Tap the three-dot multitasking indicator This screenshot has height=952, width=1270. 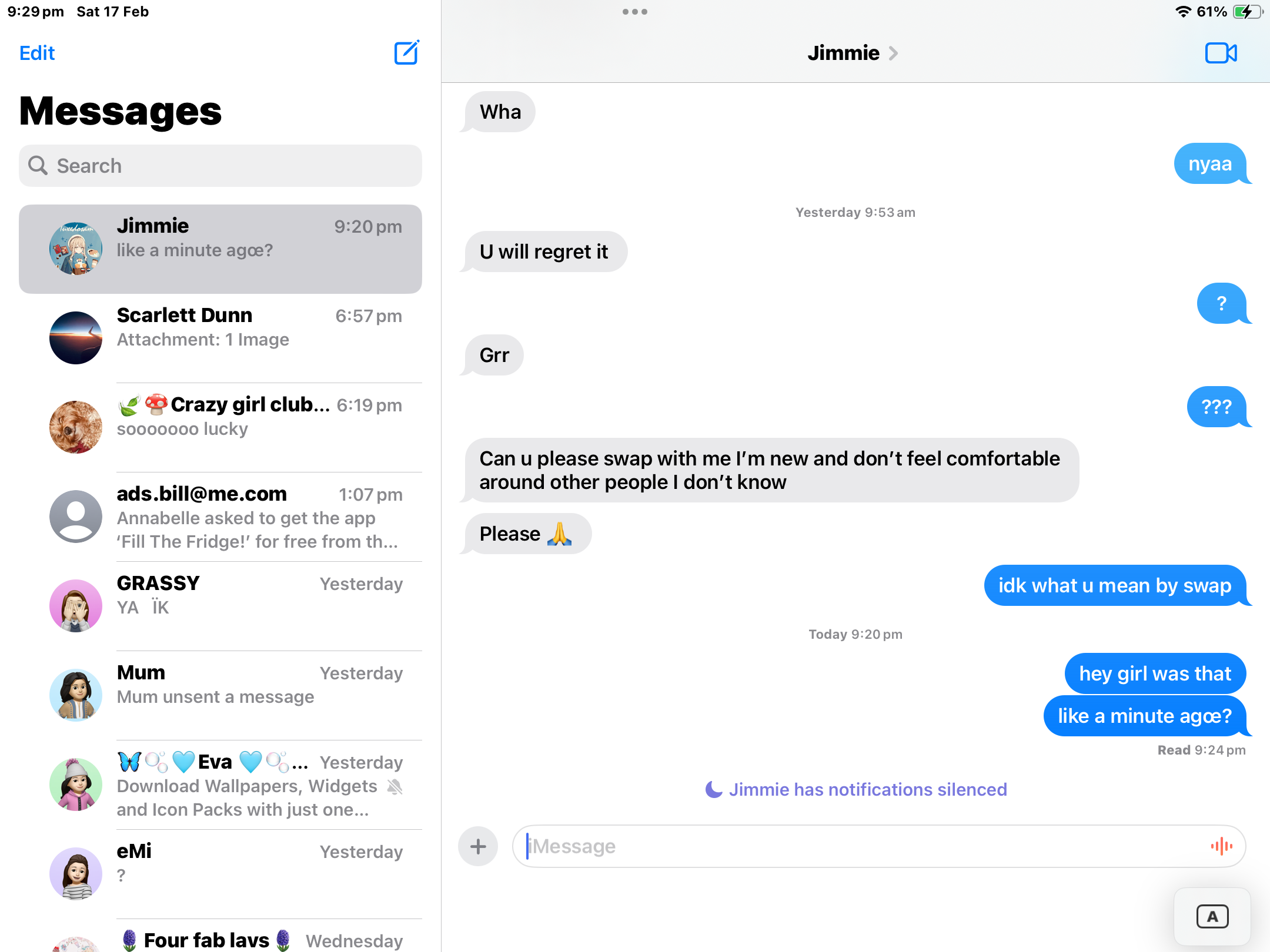tap(634, 12)
